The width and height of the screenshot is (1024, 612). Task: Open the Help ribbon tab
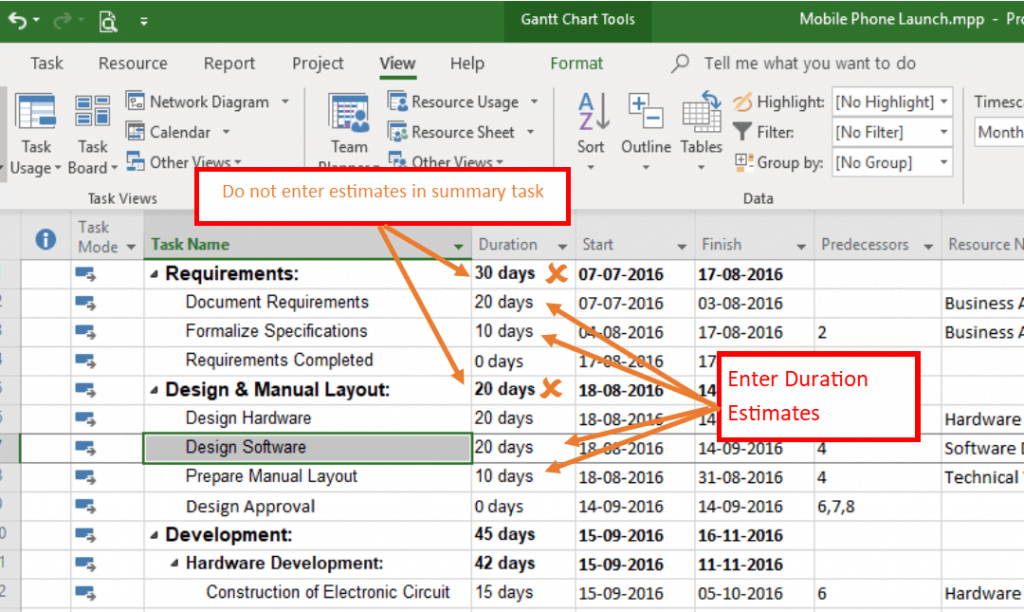click(467, 63)
